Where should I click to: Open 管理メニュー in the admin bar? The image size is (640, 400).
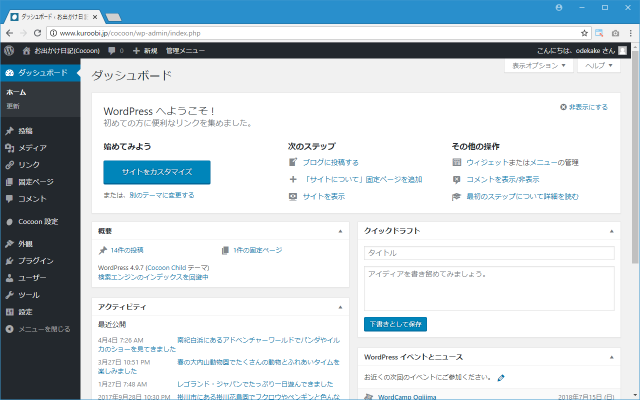185,49
